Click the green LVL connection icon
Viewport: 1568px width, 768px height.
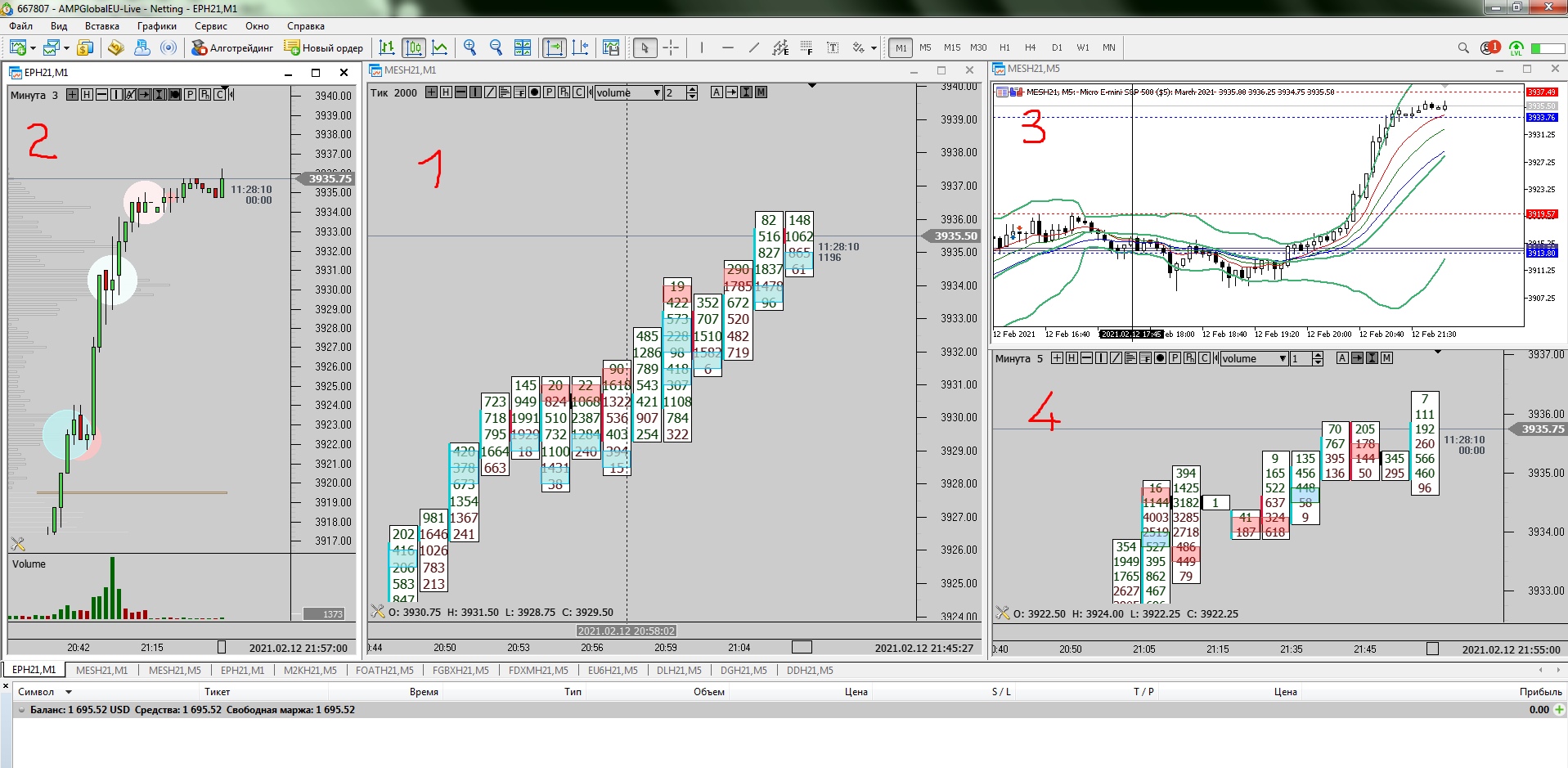pos(1516,48)
